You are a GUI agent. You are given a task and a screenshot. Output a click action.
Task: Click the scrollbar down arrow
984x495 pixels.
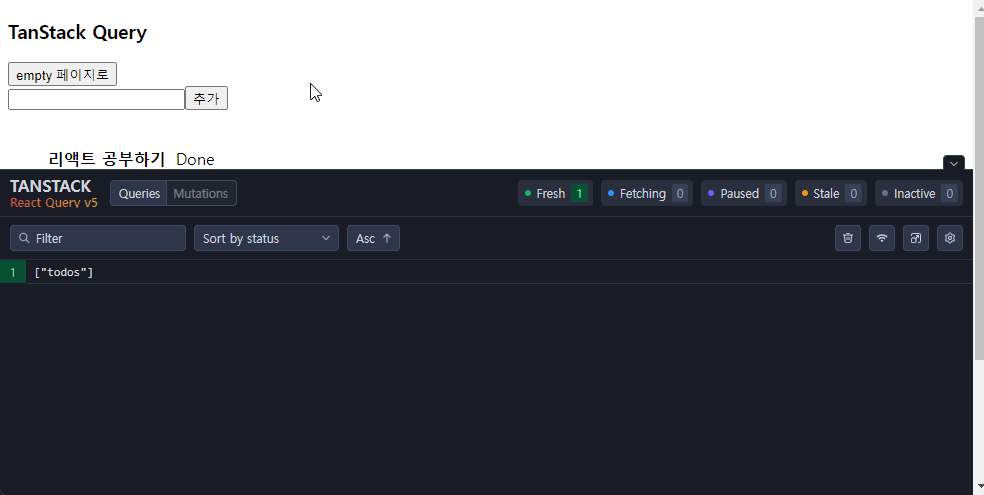[978, 487]
